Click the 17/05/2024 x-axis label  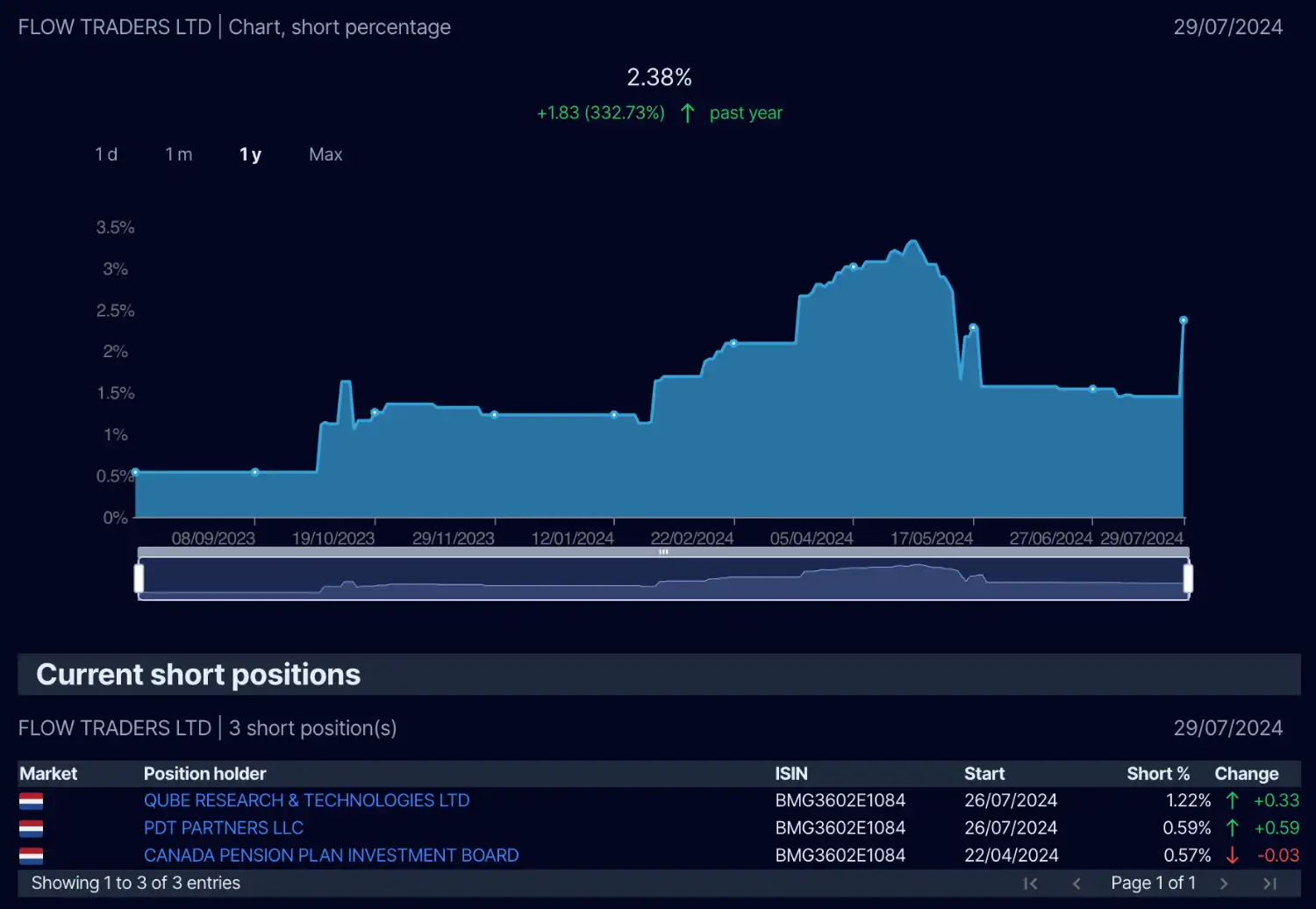[x=932, y=538]
